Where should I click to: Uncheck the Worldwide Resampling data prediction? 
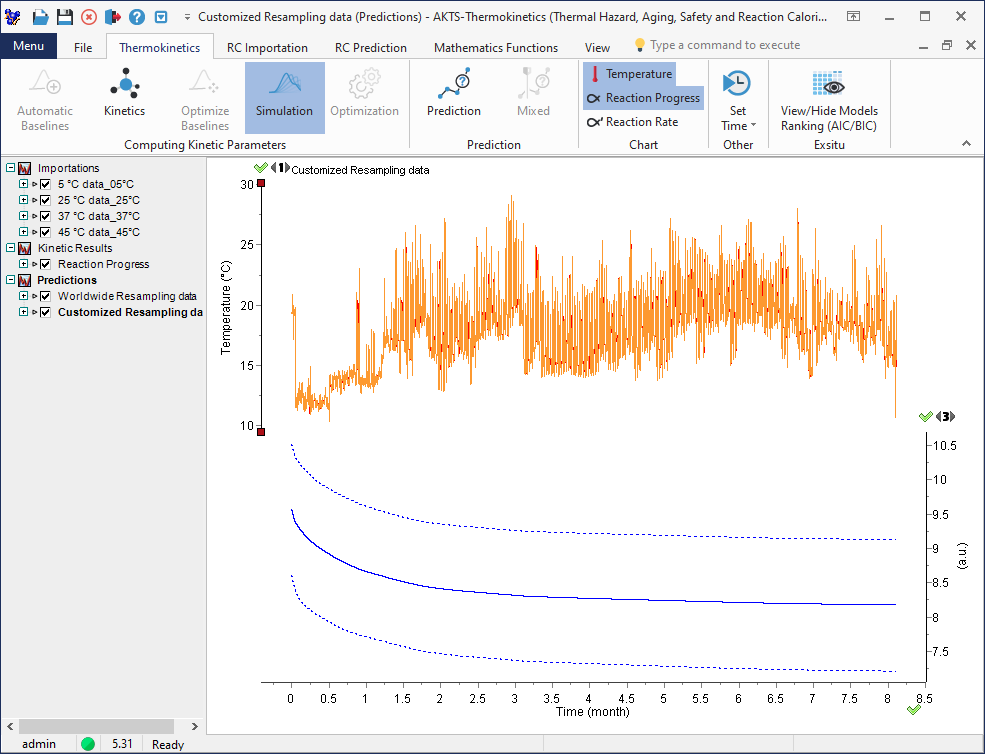point(44,296)
